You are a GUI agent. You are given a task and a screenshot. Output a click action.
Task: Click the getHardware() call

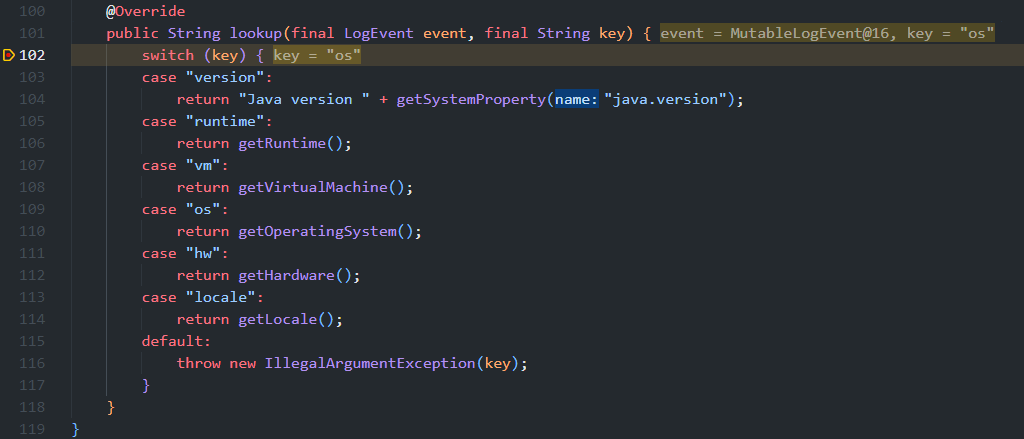pos(298,275)
